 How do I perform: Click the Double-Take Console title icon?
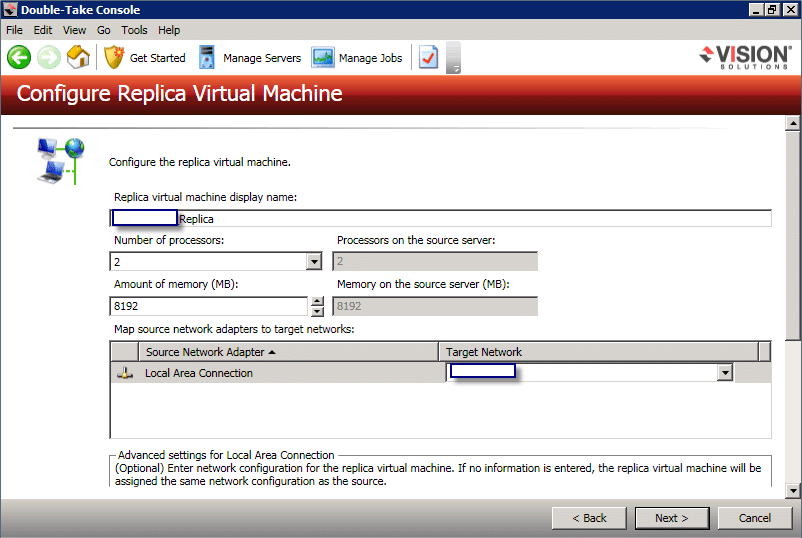(10, 10)
